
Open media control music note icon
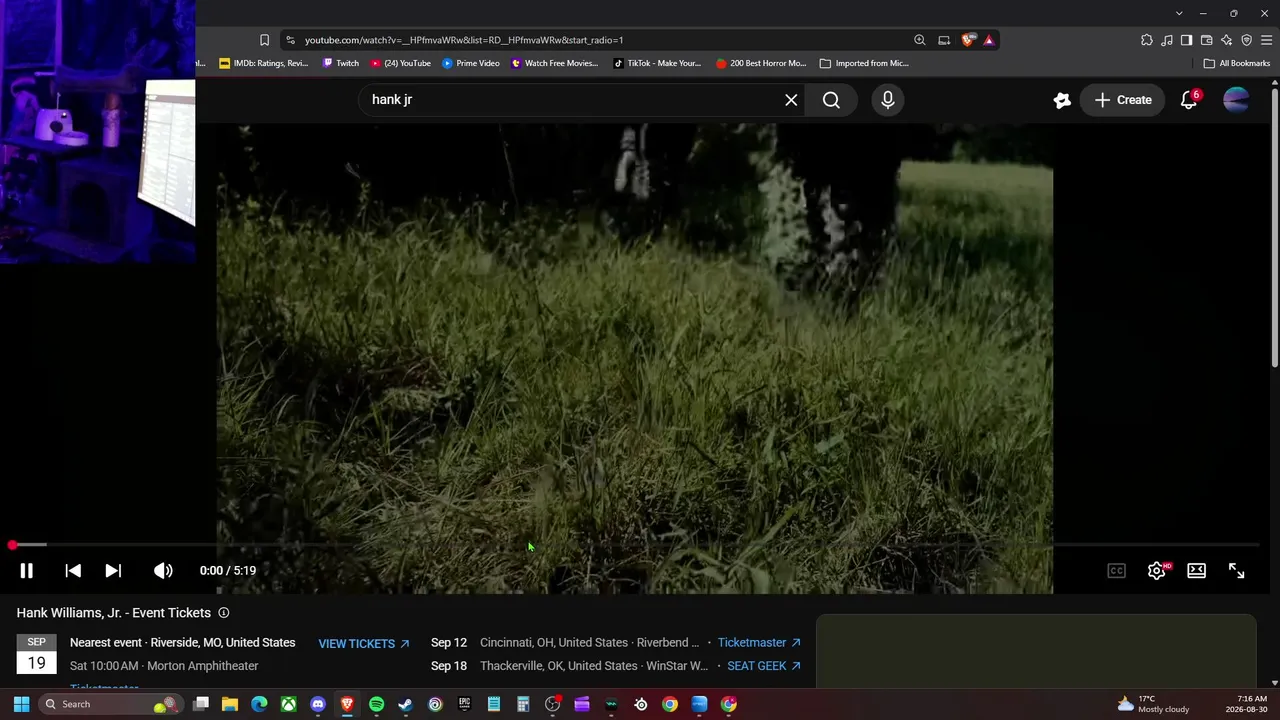point(1167,40)
